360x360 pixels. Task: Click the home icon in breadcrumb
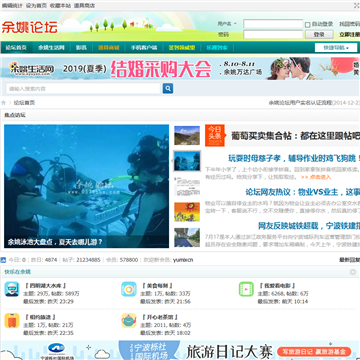[x=4, y=103]
